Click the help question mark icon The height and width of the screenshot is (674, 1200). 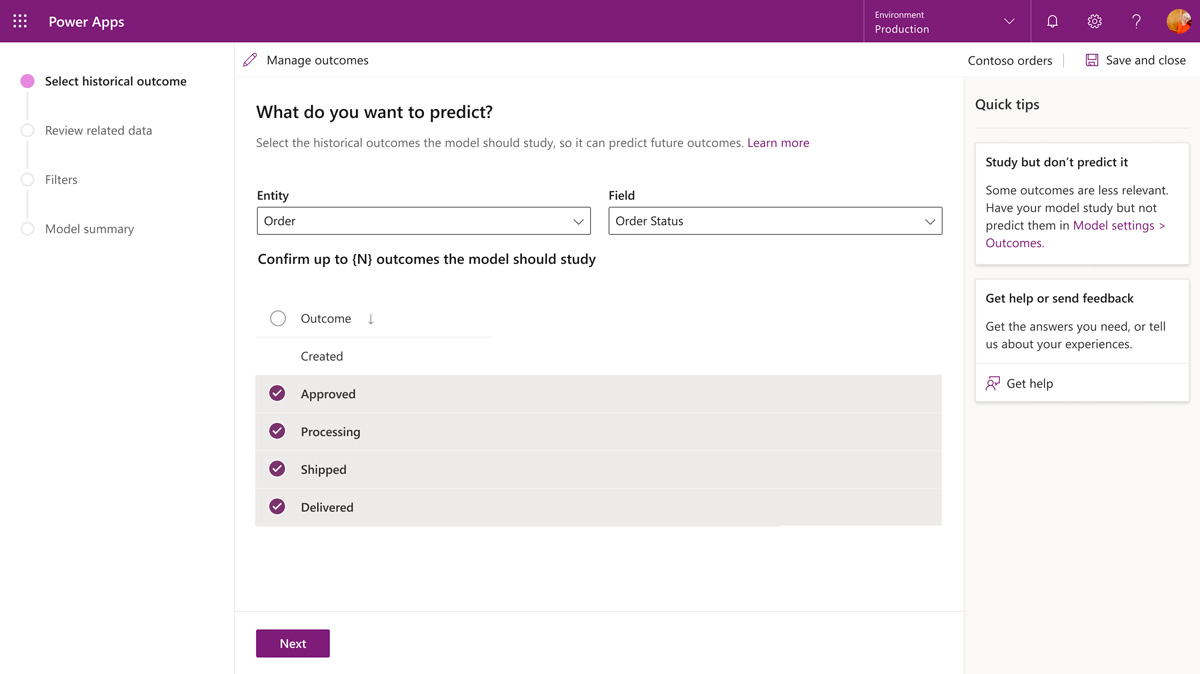tap(1136, 21)
